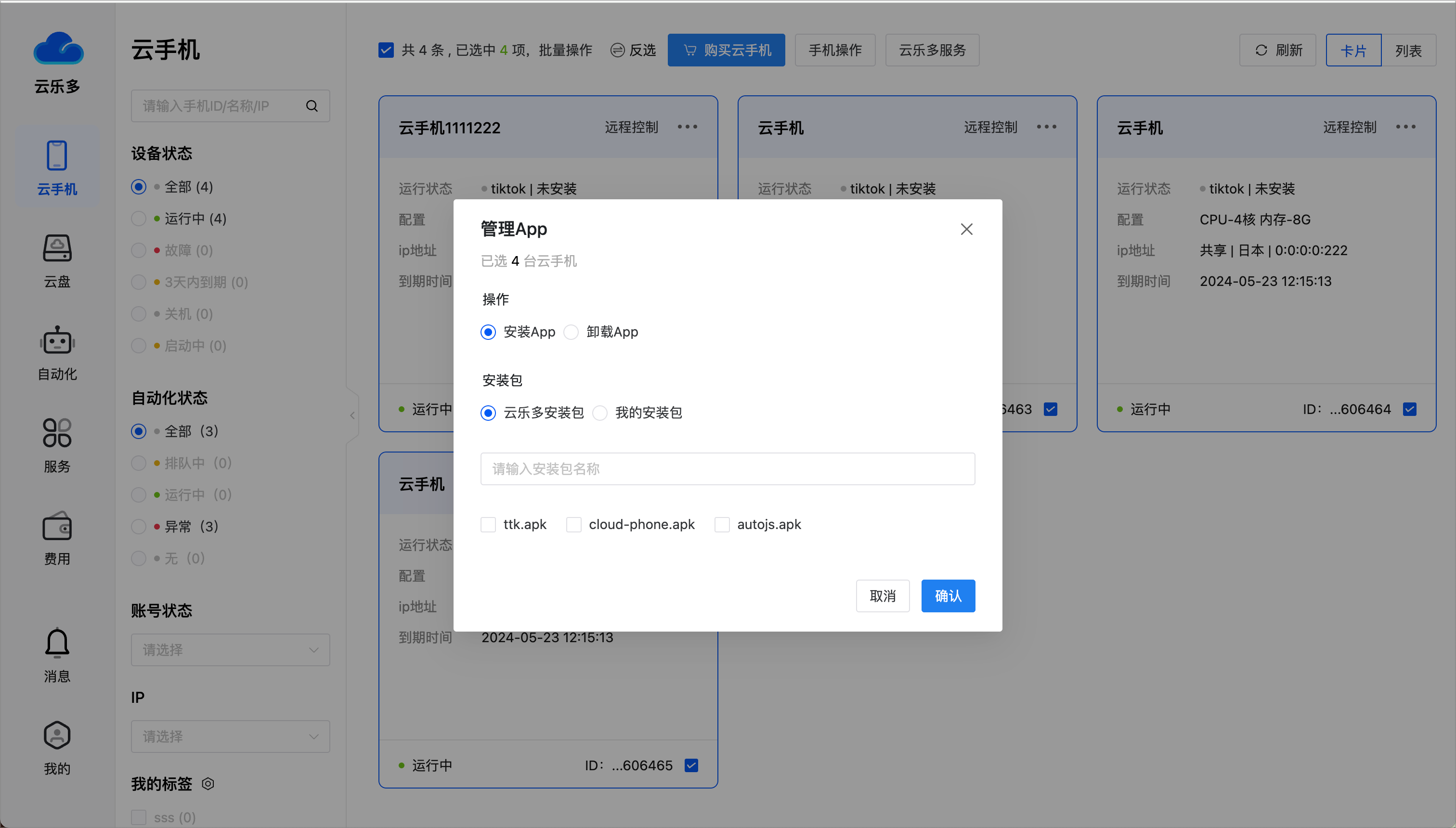Uncheck the card with ID ...606464
Screen dimensions: 1456x828
tap(1409, 409)
